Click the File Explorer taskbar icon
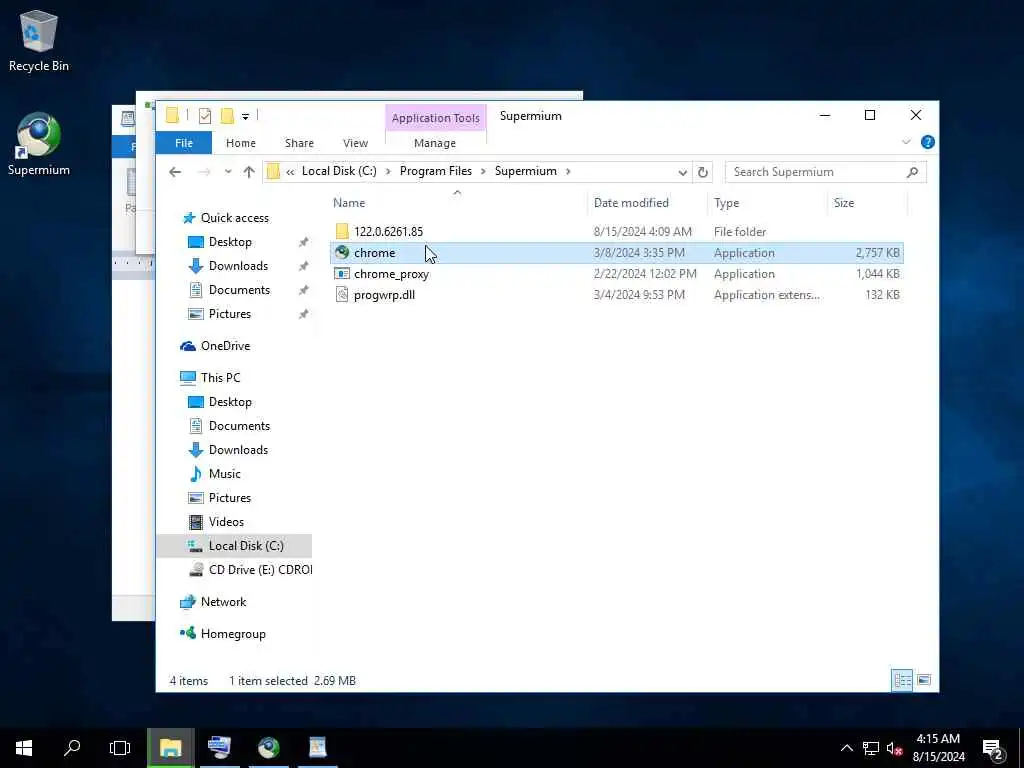 (170, 748)
